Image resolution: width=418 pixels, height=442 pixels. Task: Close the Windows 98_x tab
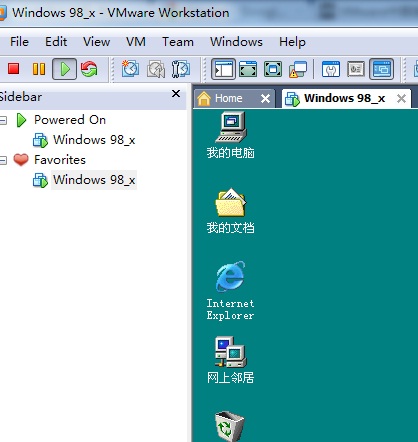(401, 99)
